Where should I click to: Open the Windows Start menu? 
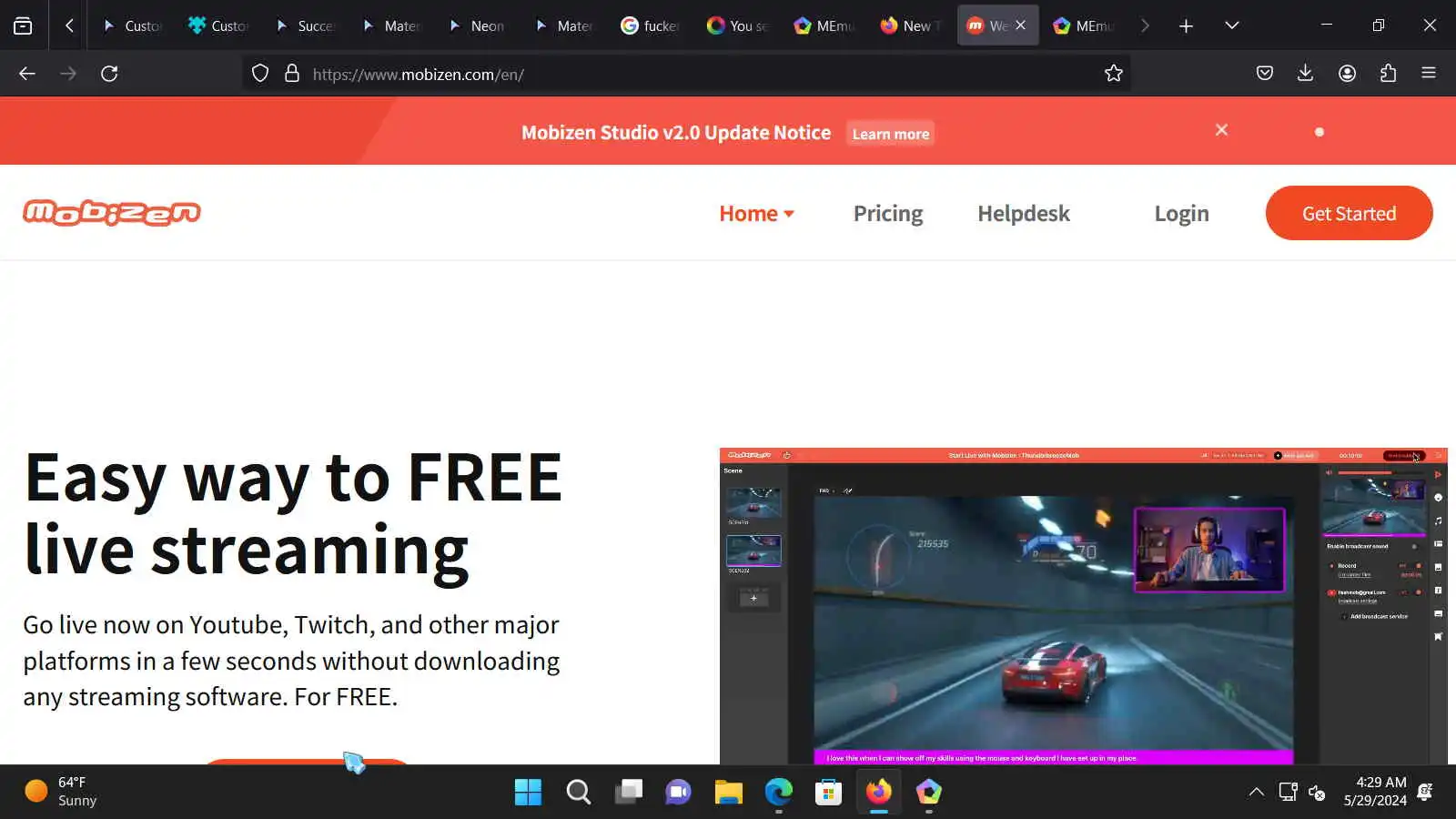[x=528, y=792]
